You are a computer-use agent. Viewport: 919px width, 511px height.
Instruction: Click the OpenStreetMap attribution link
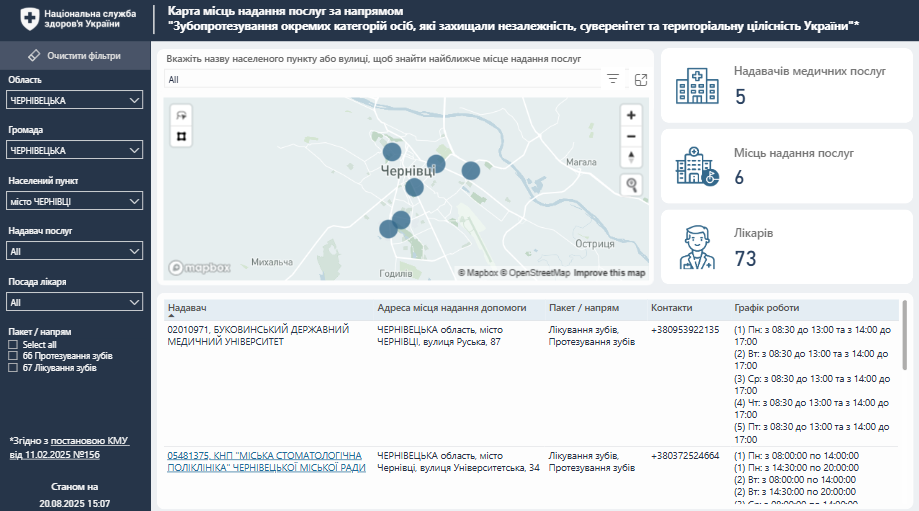pyautogui.click(x=535, y=272)
